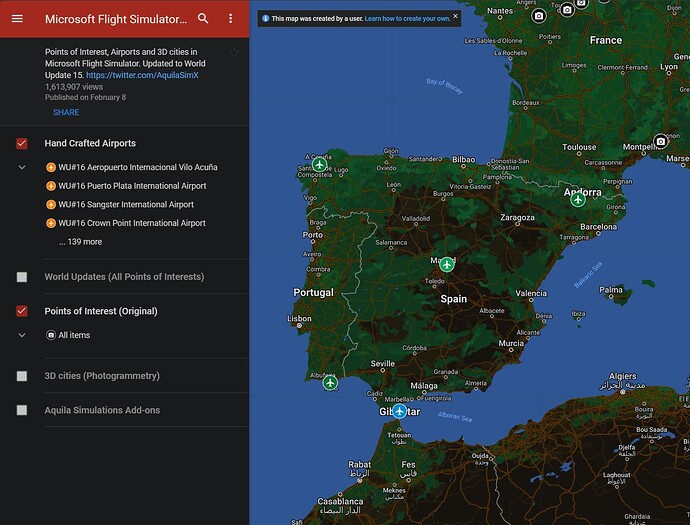
Task: Select the blue airport marker at Gibraltar
Action: pyautogui.click(x=399, y=411)
